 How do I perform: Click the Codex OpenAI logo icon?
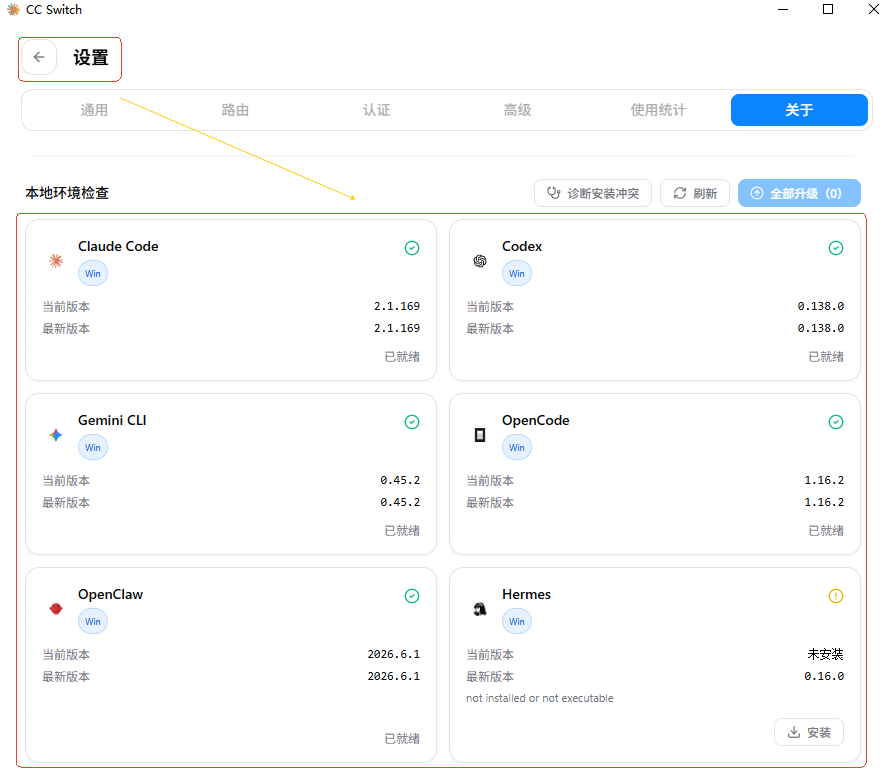click(x=480, y=261)
